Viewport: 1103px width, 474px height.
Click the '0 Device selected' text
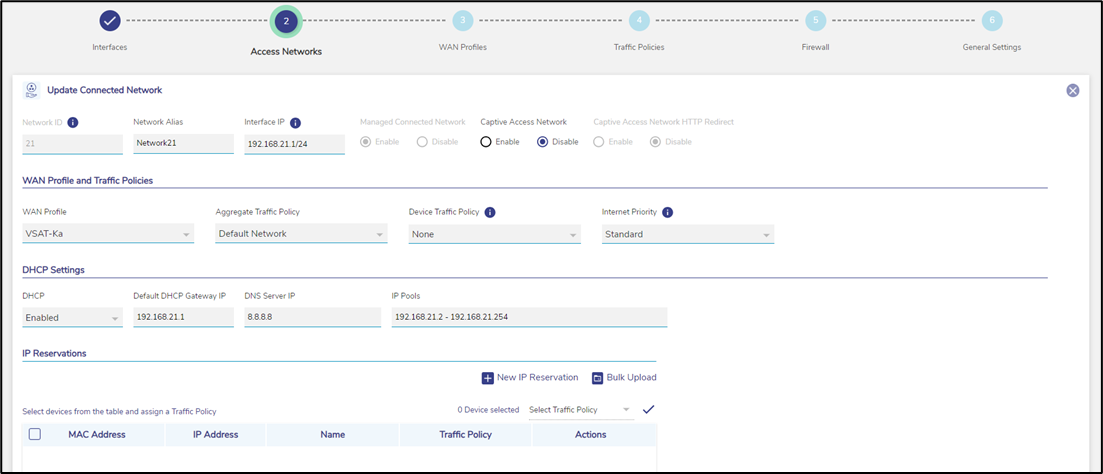pos(488,410)
